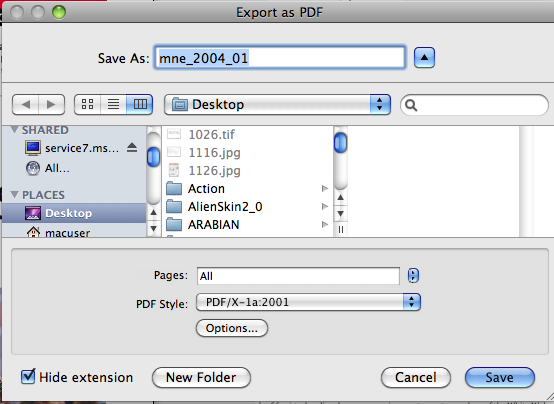554x404 pixels.
Task: Collapse the SHARED sidebar section
Action: (x=14, y=130)
